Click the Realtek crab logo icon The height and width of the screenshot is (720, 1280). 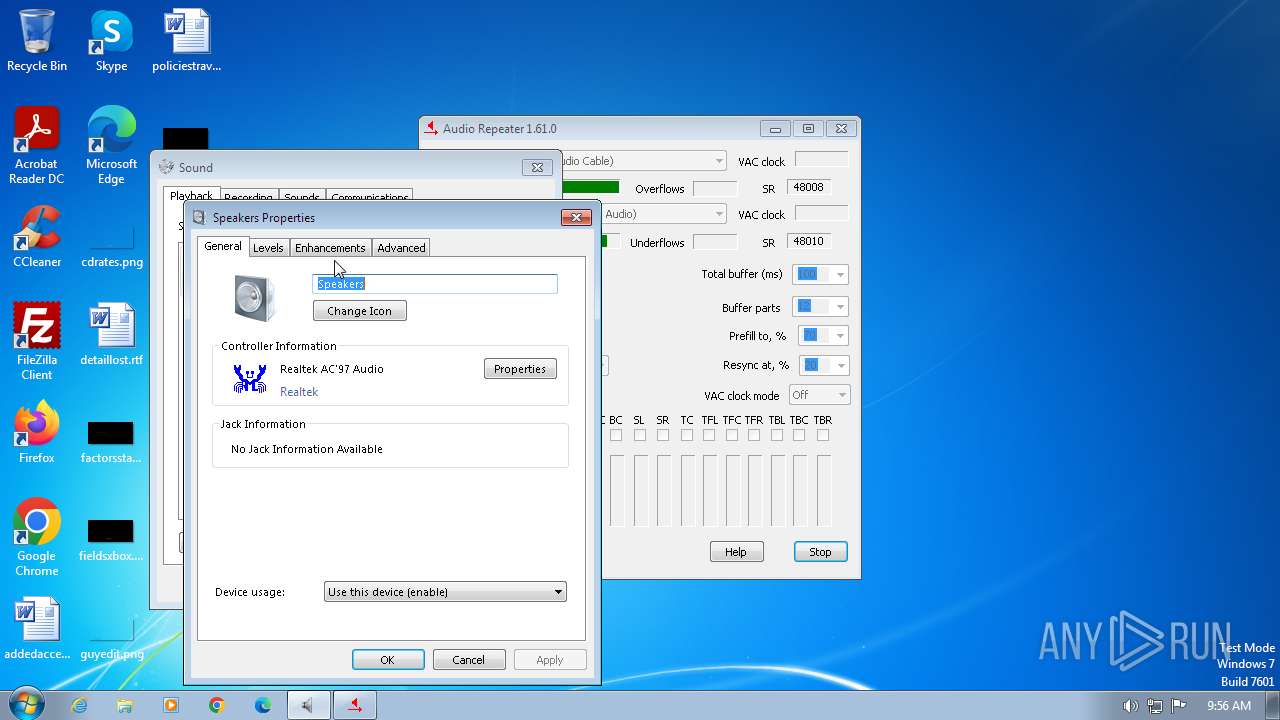tap(249, 378)
